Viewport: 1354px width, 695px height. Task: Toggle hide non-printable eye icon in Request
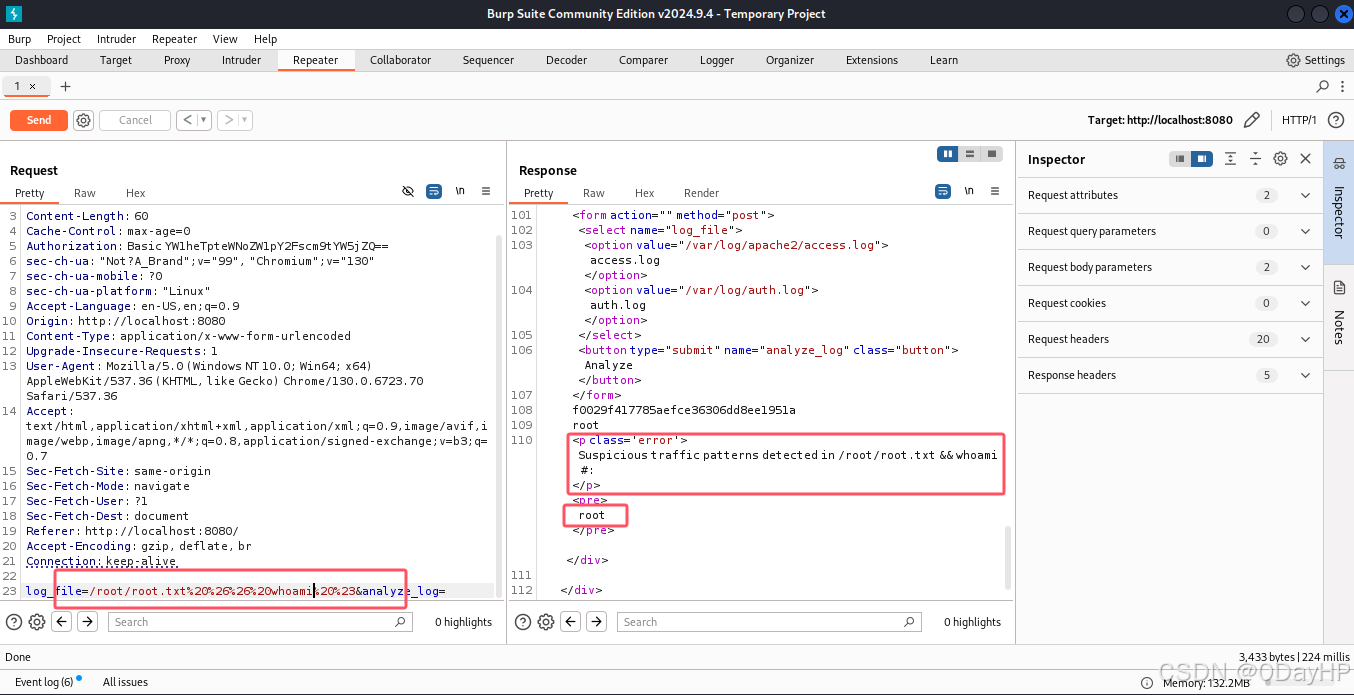click(x=408, y=191)
